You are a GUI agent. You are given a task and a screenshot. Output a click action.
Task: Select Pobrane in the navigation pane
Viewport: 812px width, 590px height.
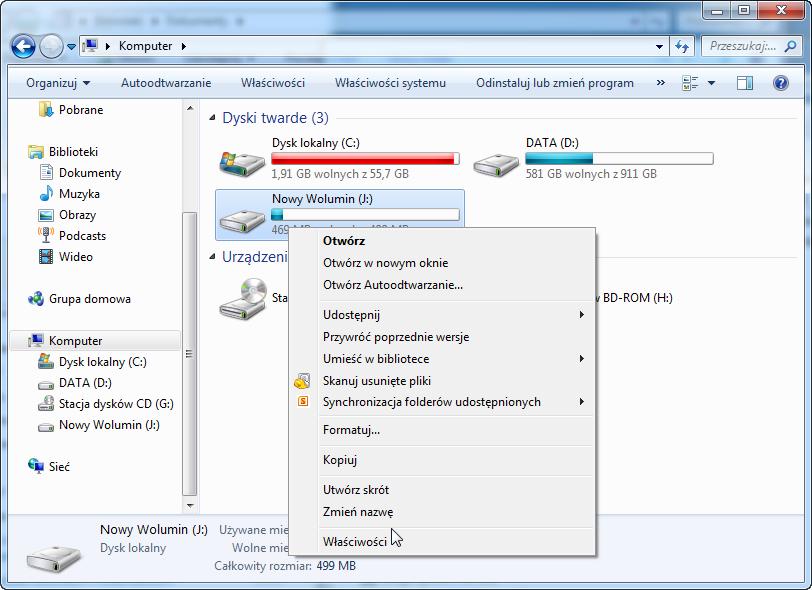click(x=81, y=110)
